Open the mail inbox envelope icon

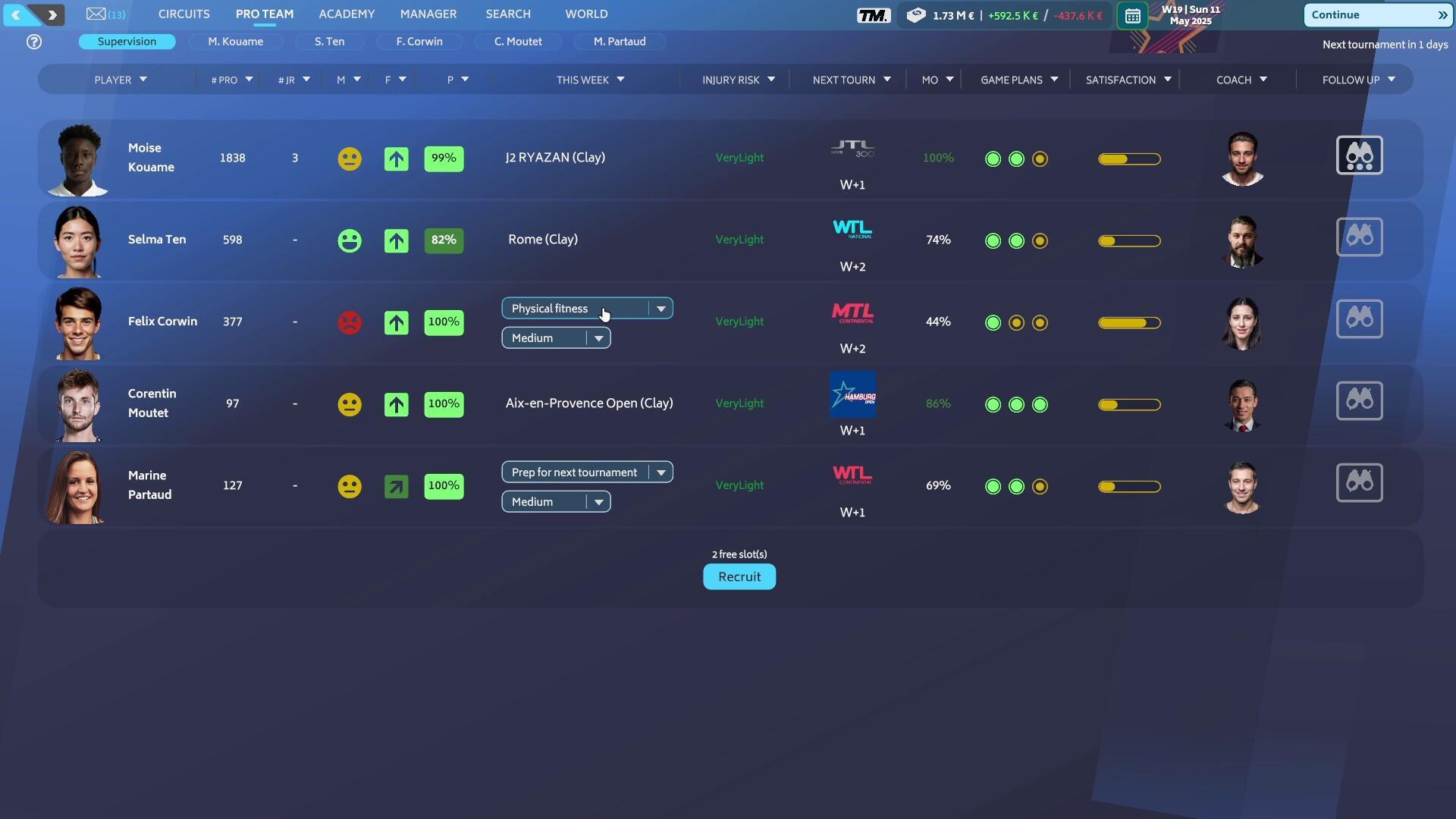[x=96, y=14]
